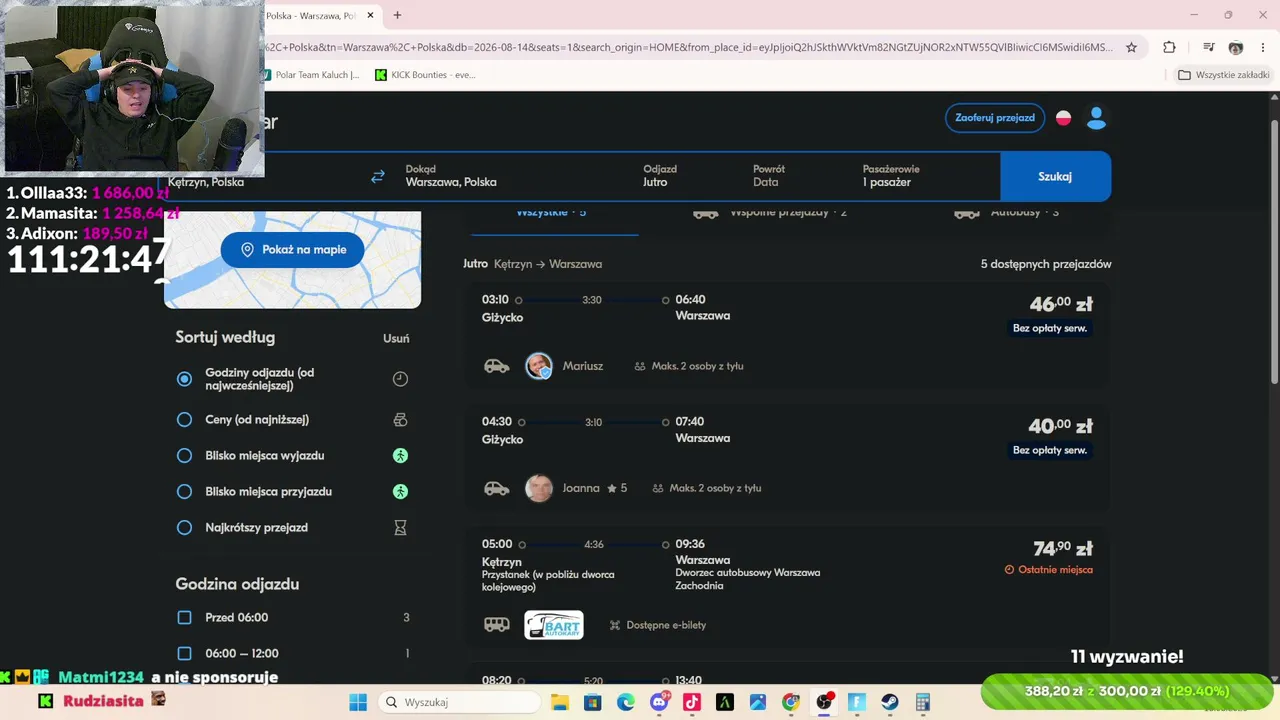
Task: Open the Windows Start menu
Action: tap(358, 702)
